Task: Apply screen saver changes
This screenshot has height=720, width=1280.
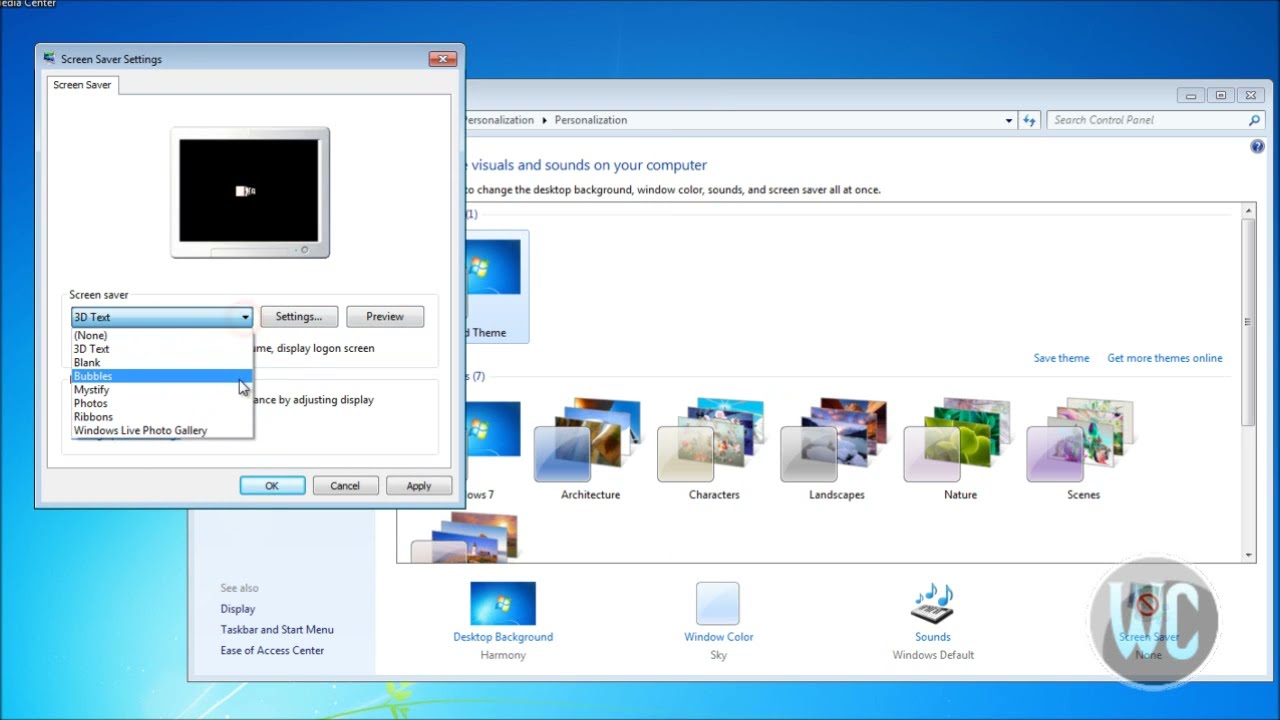Action: point(419,486)
